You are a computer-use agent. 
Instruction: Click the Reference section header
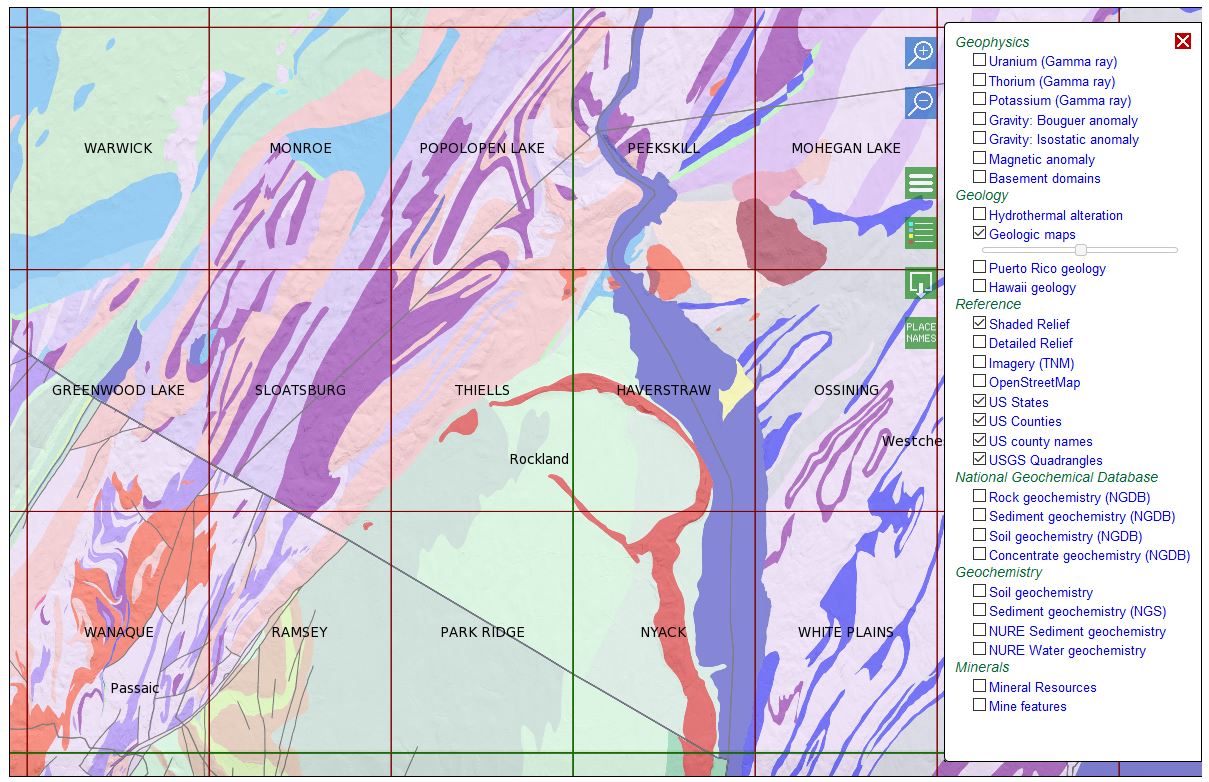[988, 304]
